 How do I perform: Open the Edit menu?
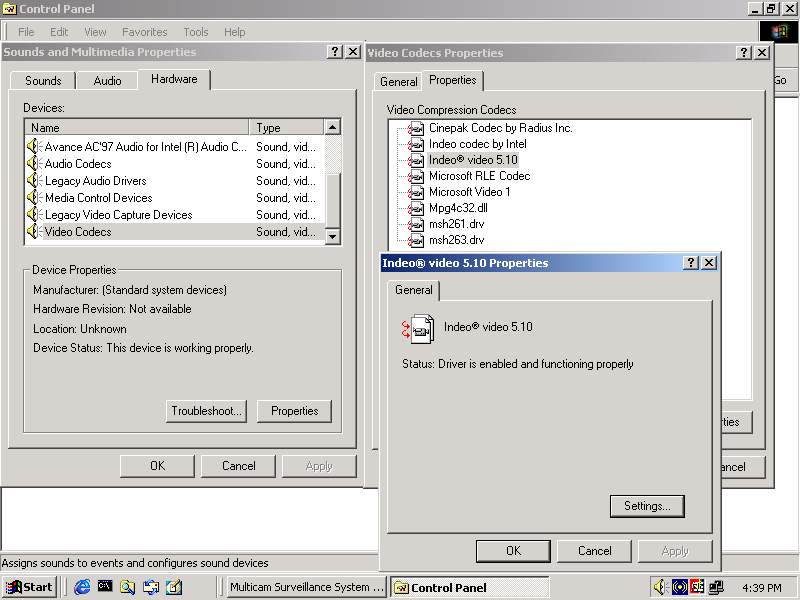[59, 32]
